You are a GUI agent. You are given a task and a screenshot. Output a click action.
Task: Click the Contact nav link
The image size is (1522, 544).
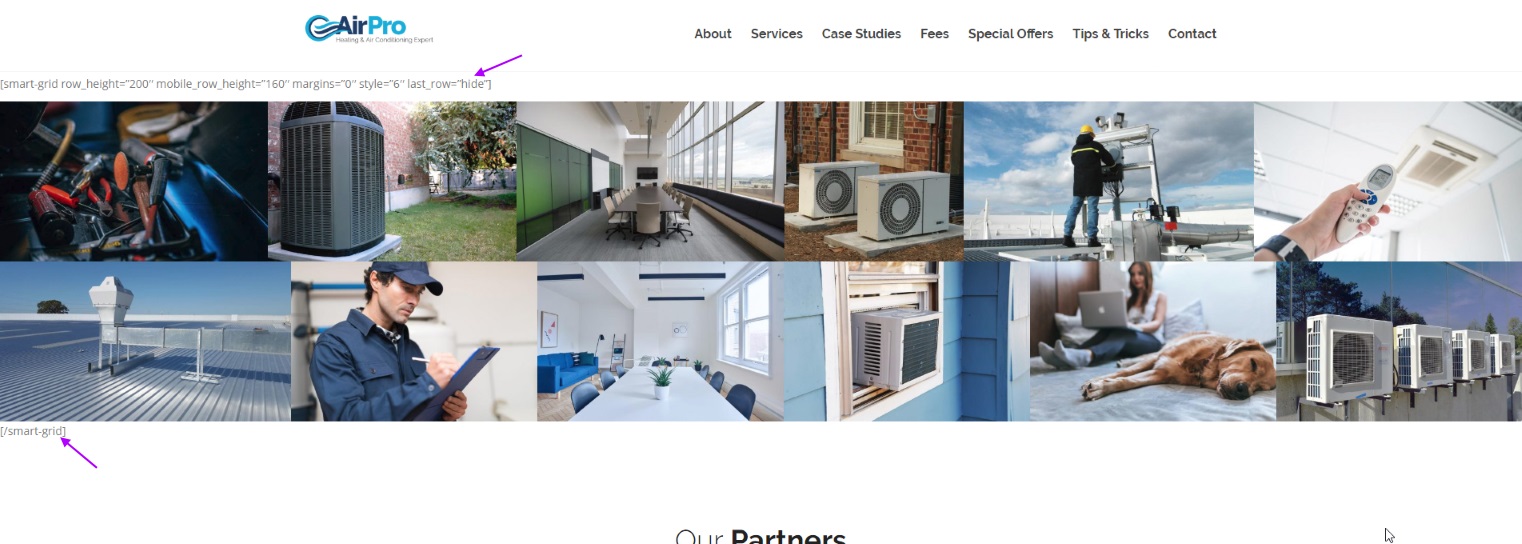point(1192,34)
